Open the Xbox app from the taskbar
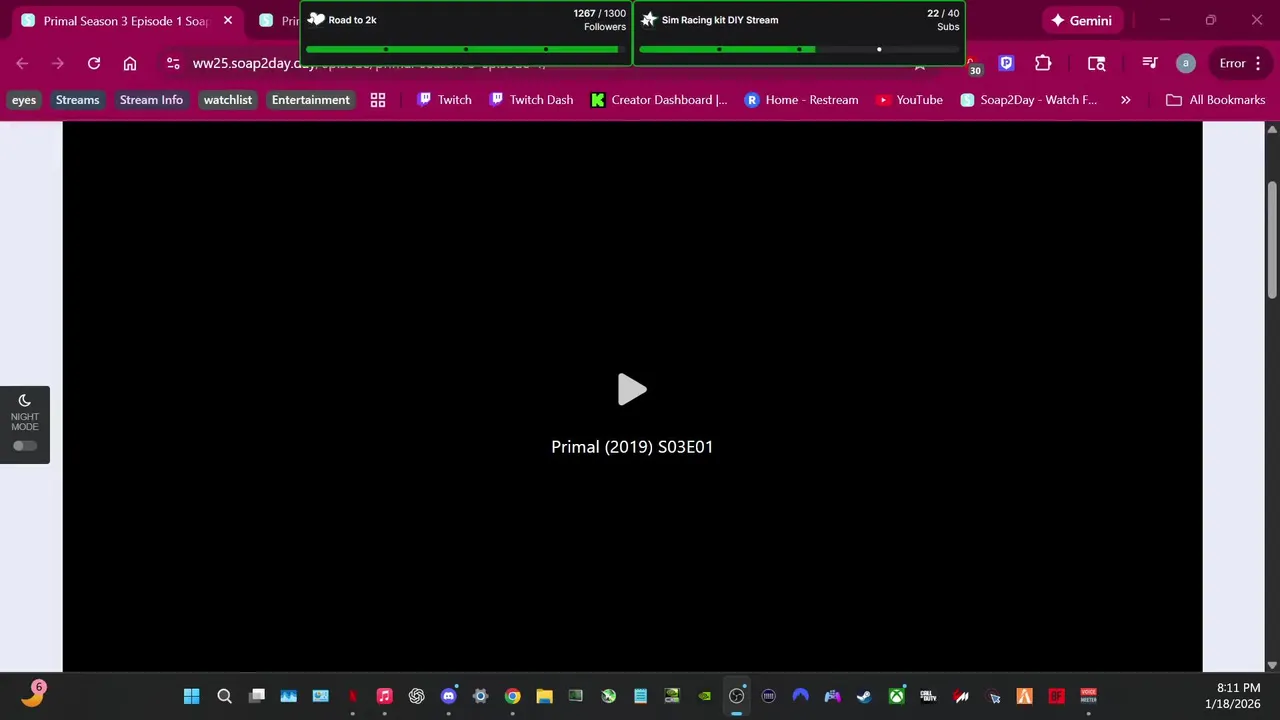This screenshot has height=720, width=1280. [896, 696]
